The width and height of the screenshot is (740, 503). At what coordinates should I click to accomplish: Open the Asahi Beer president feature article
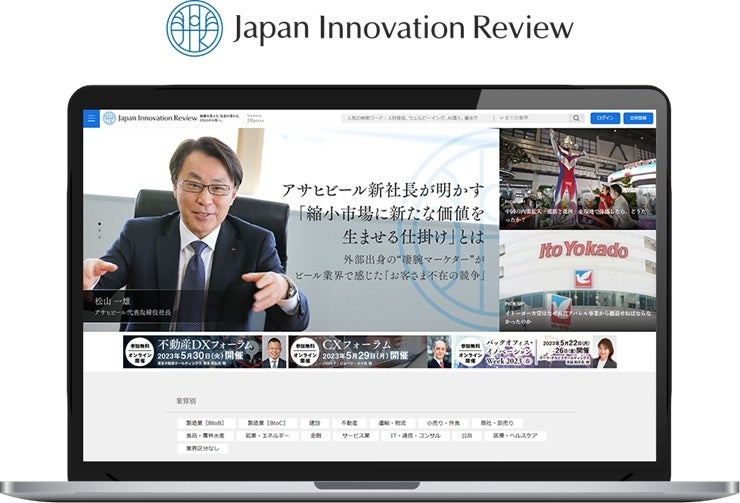point(291,230)
